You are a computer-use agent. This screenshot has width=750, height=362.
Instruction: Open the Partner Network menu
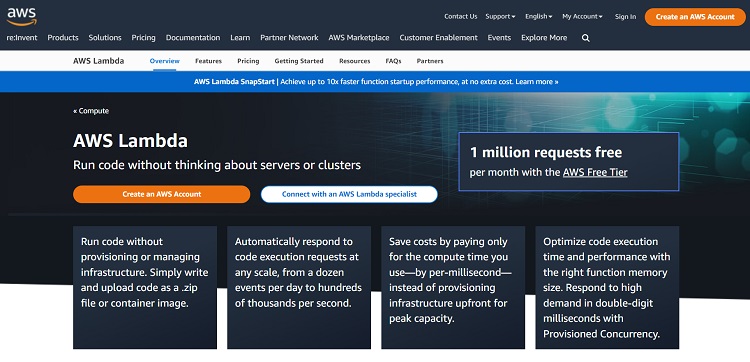pyautogui.click(x=289, y=38)
